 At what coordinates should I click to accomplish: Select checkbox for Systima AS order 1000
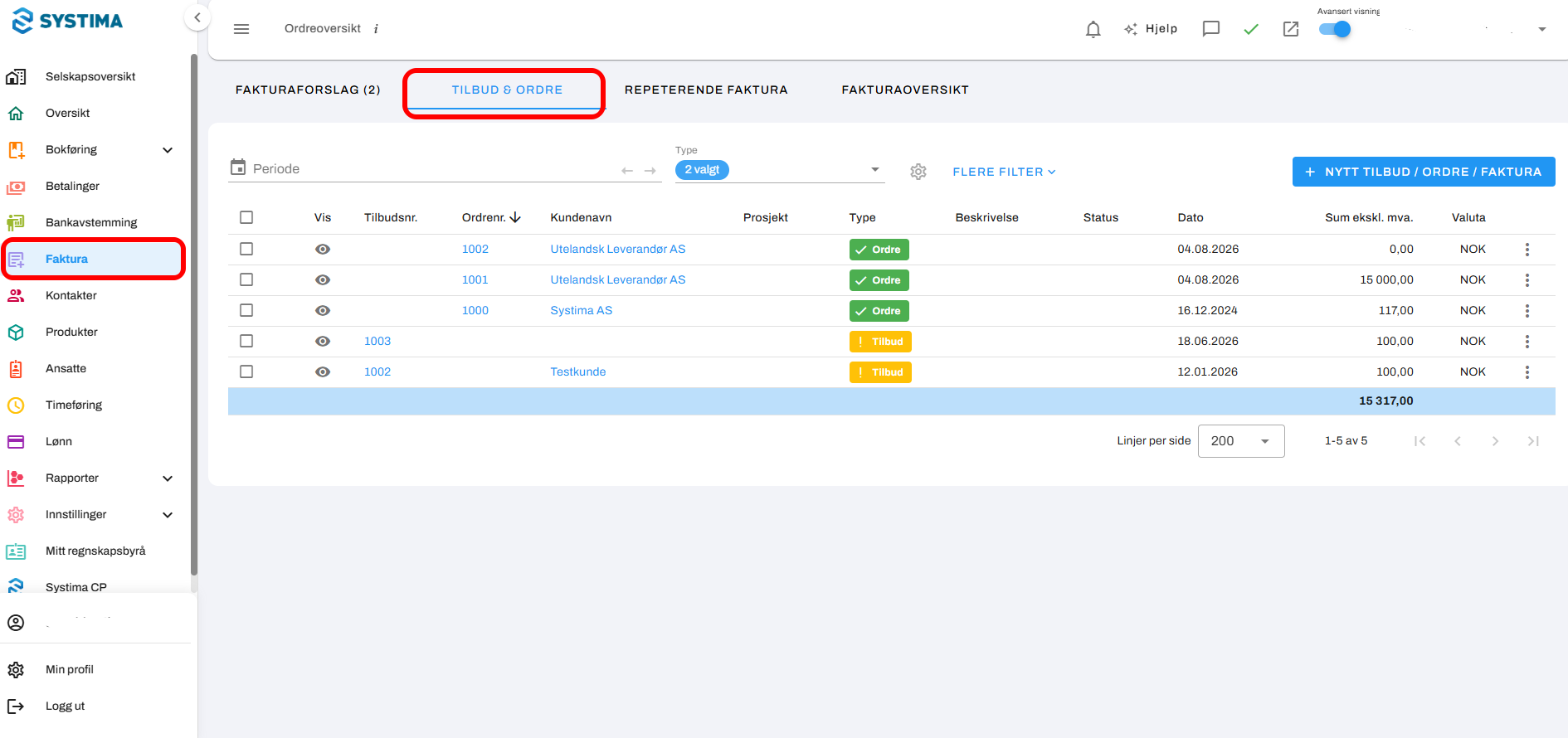[x=246, y=310]
